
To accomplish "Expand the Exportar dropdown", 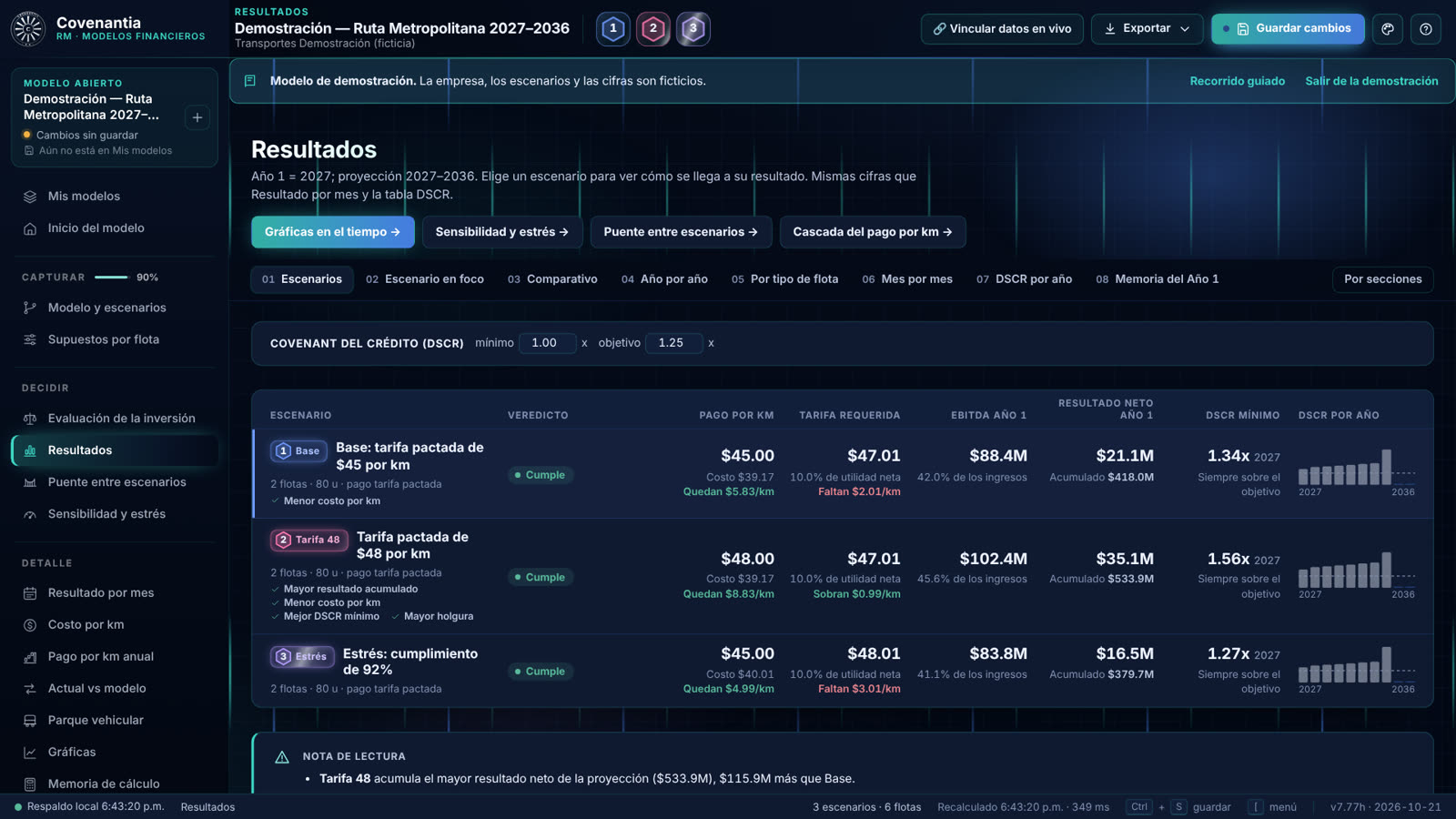I will pos(1147,29).
